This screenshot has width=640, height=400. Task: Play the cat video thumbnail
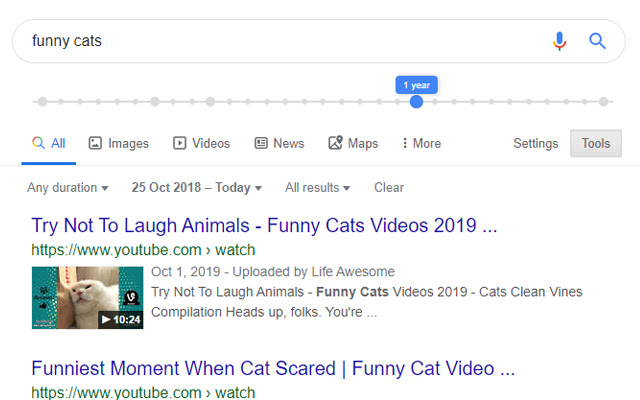[87, 296]
